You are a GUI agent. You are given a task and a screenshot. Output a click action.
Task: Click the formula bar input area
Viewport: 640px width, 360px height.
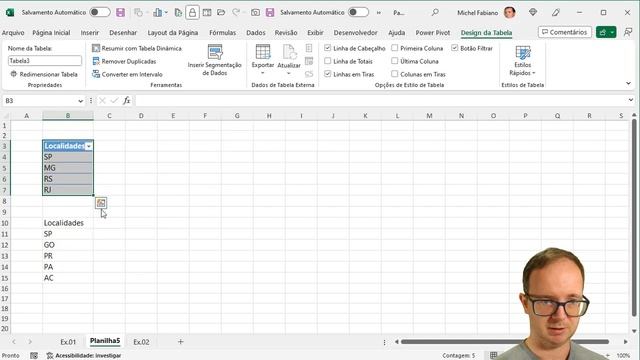(x=380, y=100)
